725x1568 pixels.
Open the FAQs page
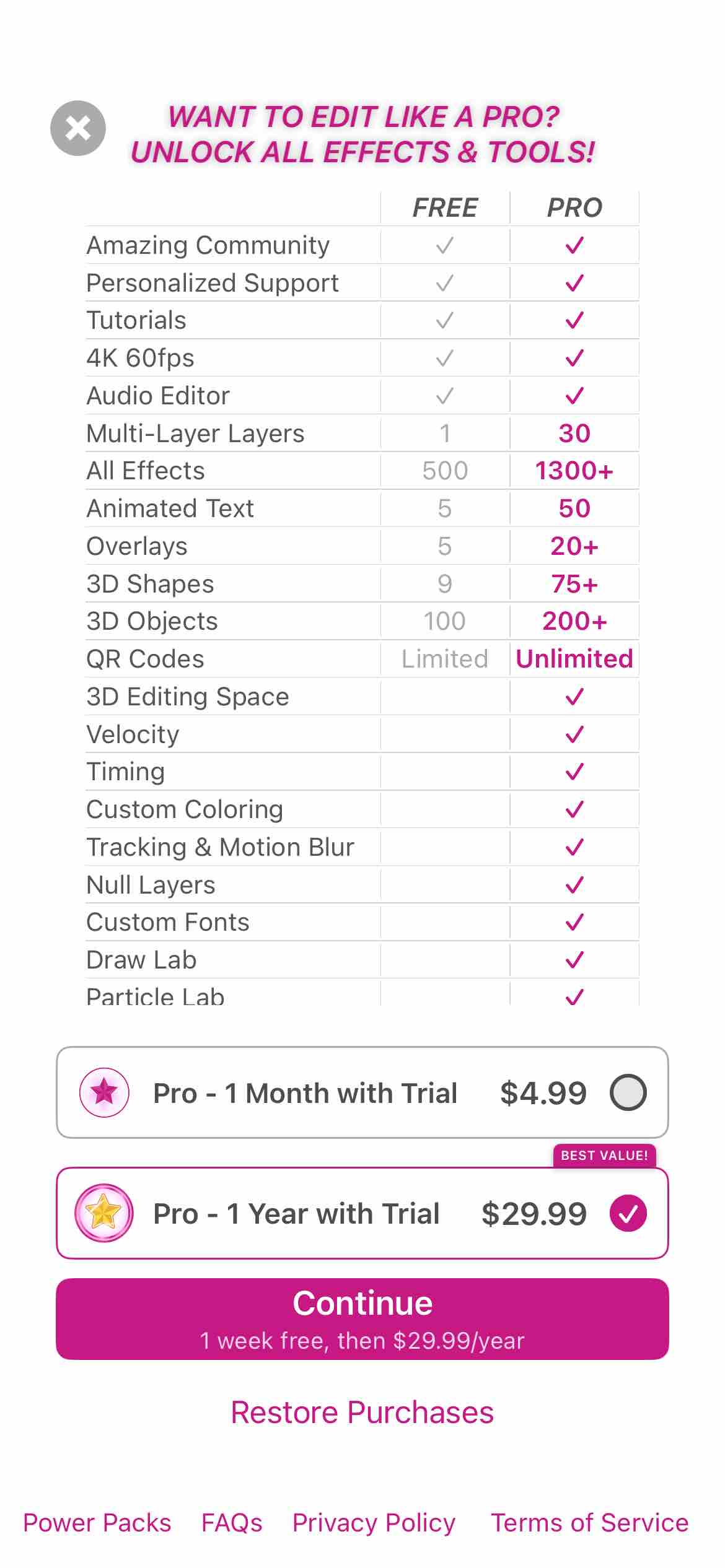coord(232,1523)
